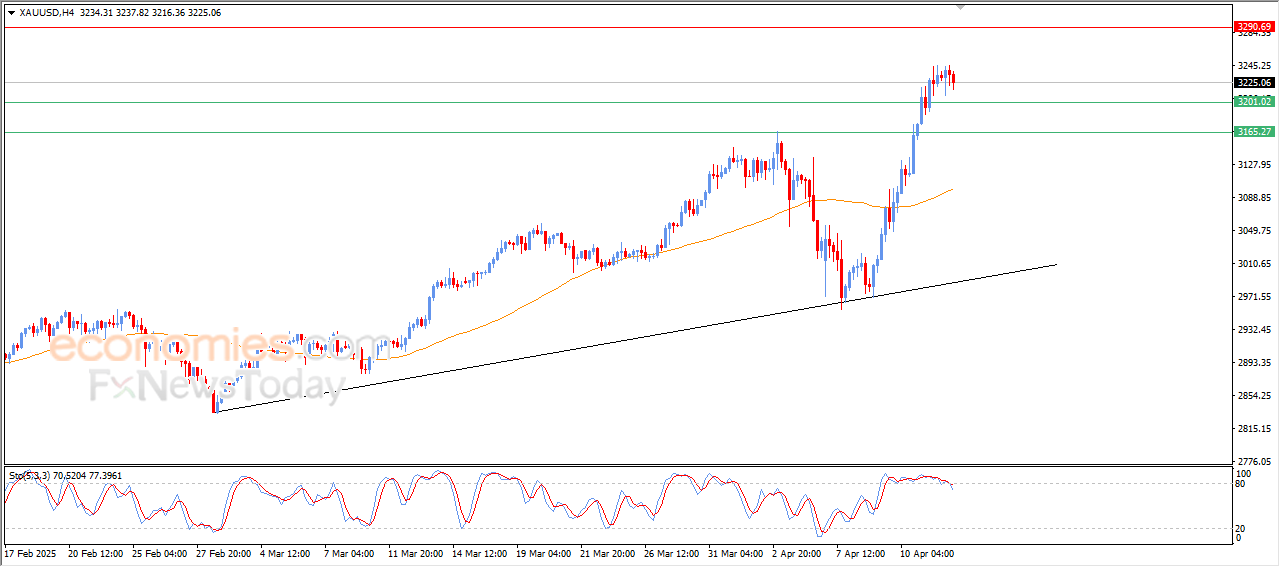Select the green 3165.27 price label
The image size is (1280, 567).
coord(1254,132)
